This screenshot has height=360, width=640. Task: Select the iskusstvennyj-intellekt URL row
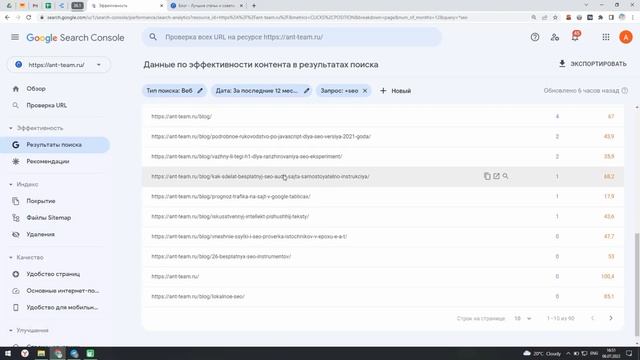pyautogui.click(x=383, y=216)
